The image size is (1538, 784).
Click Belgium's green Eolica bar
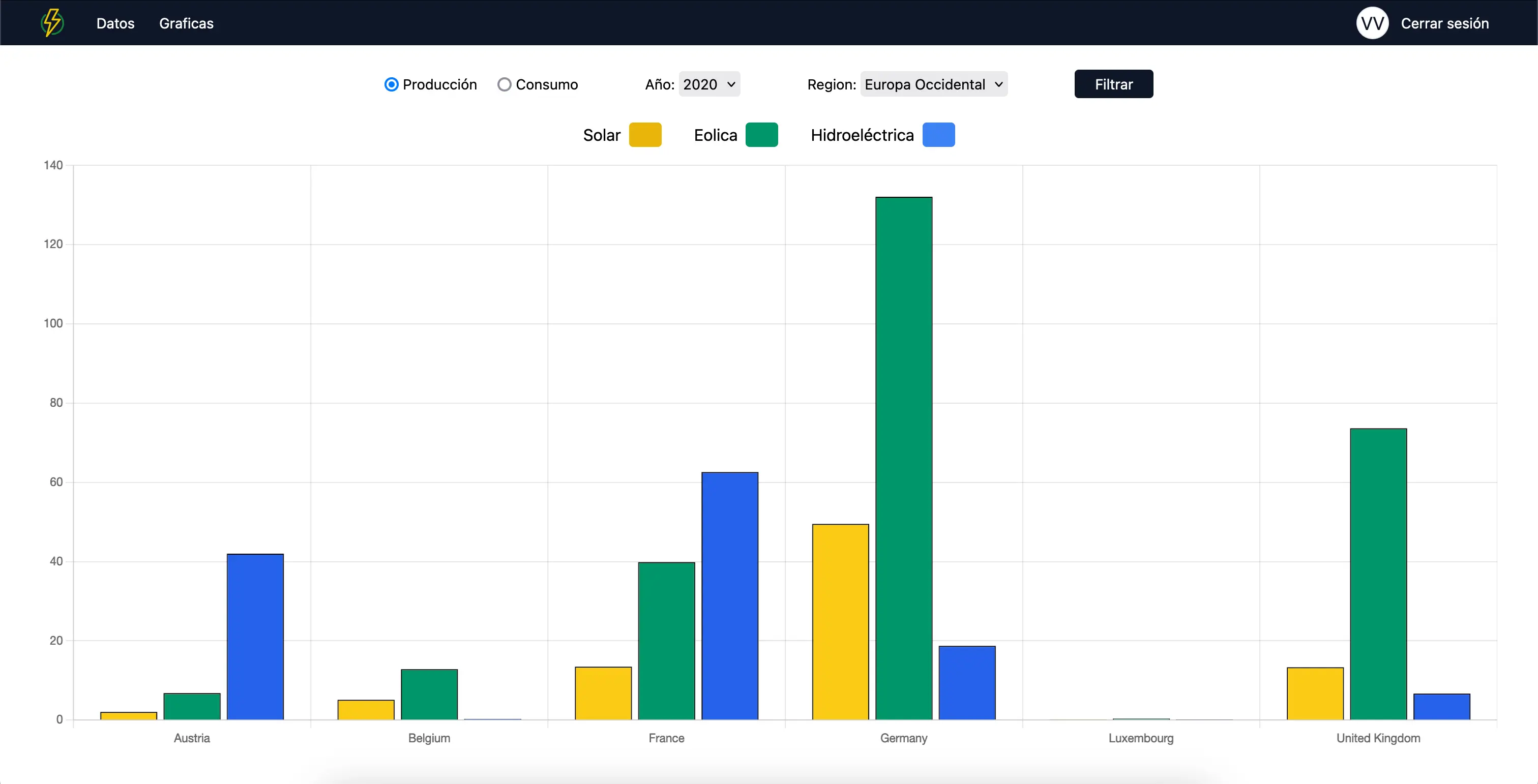point(429,695)
